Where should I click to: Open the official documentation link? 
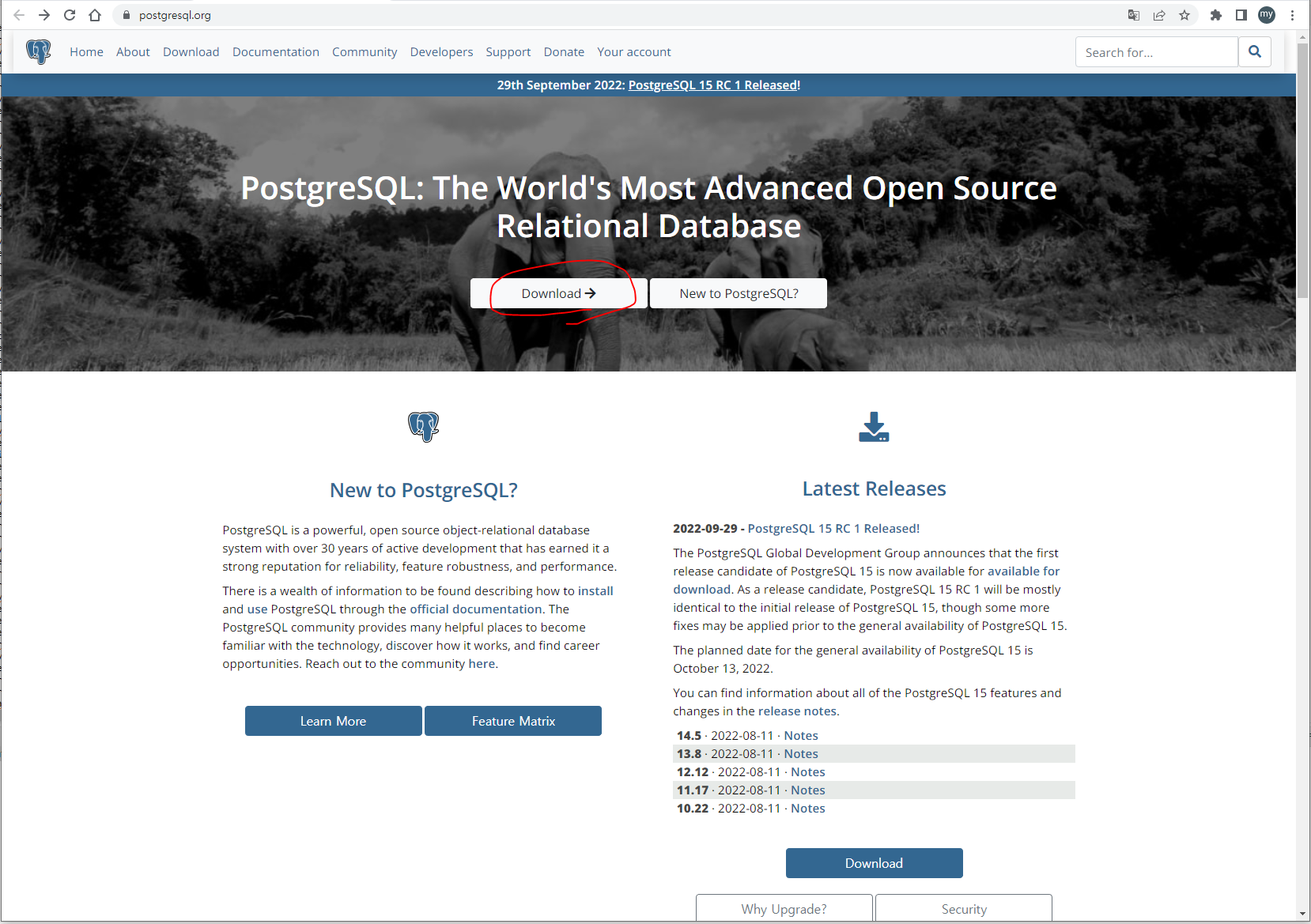coord(476,609)
